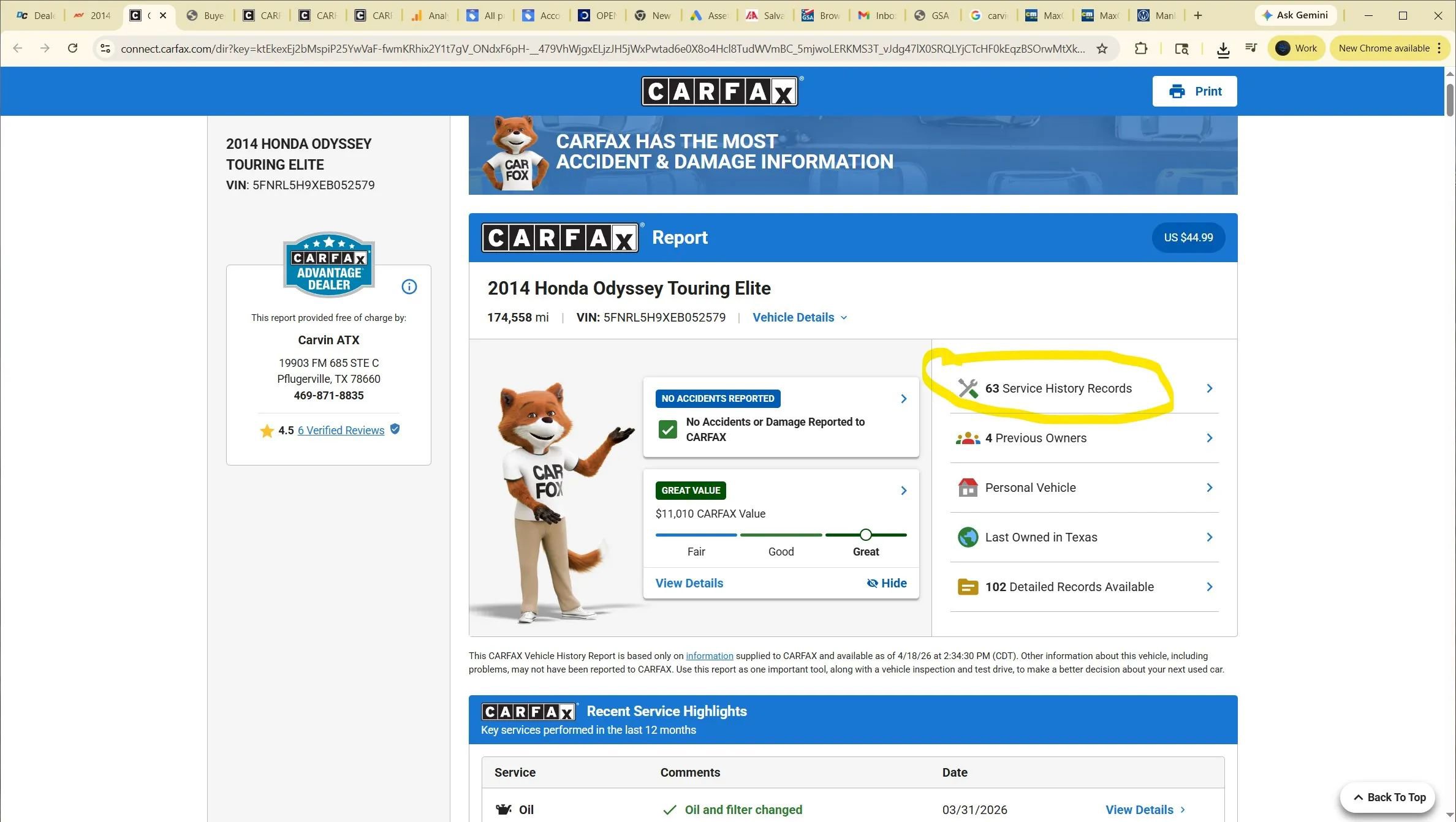The width and height of the screenshot is (1456, 822).
Task: Switch to the Analy browser tab
Action: (x=430, y=15)
